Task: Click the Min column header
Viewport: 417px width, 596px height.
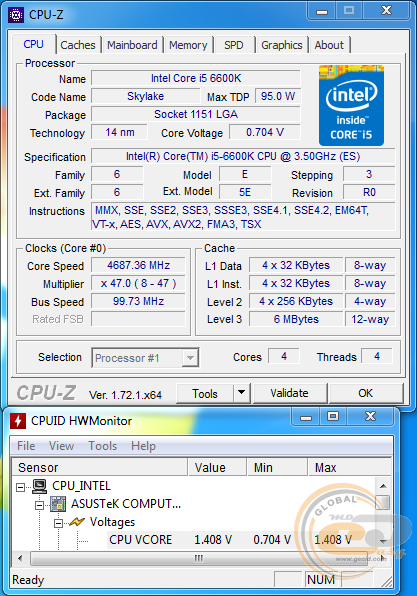Action: point(277,467)
